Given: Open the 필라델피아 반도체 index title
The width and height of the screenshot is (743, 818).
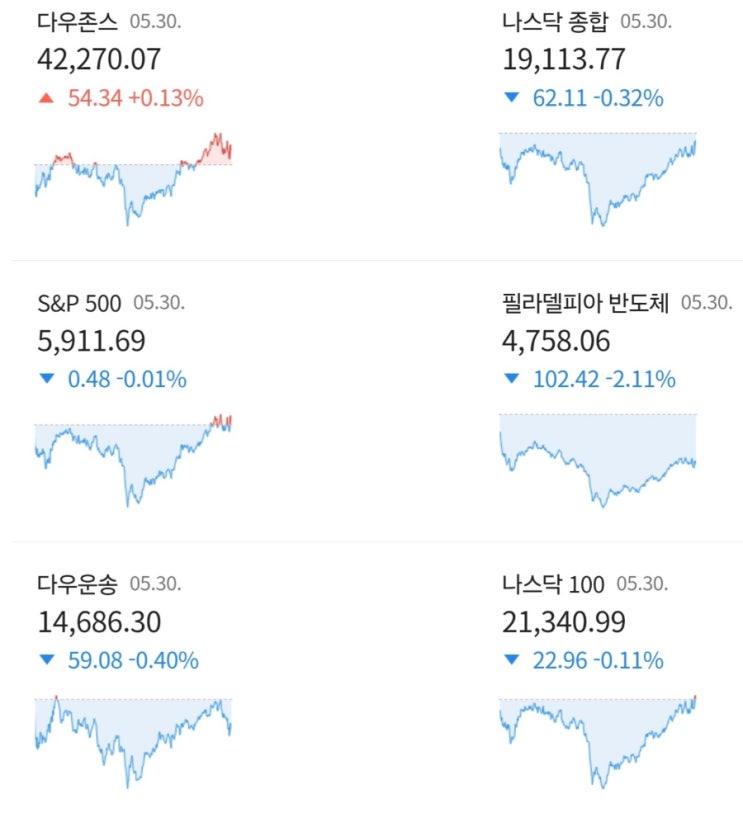Looking at the screenshot, I should (586, 303).
